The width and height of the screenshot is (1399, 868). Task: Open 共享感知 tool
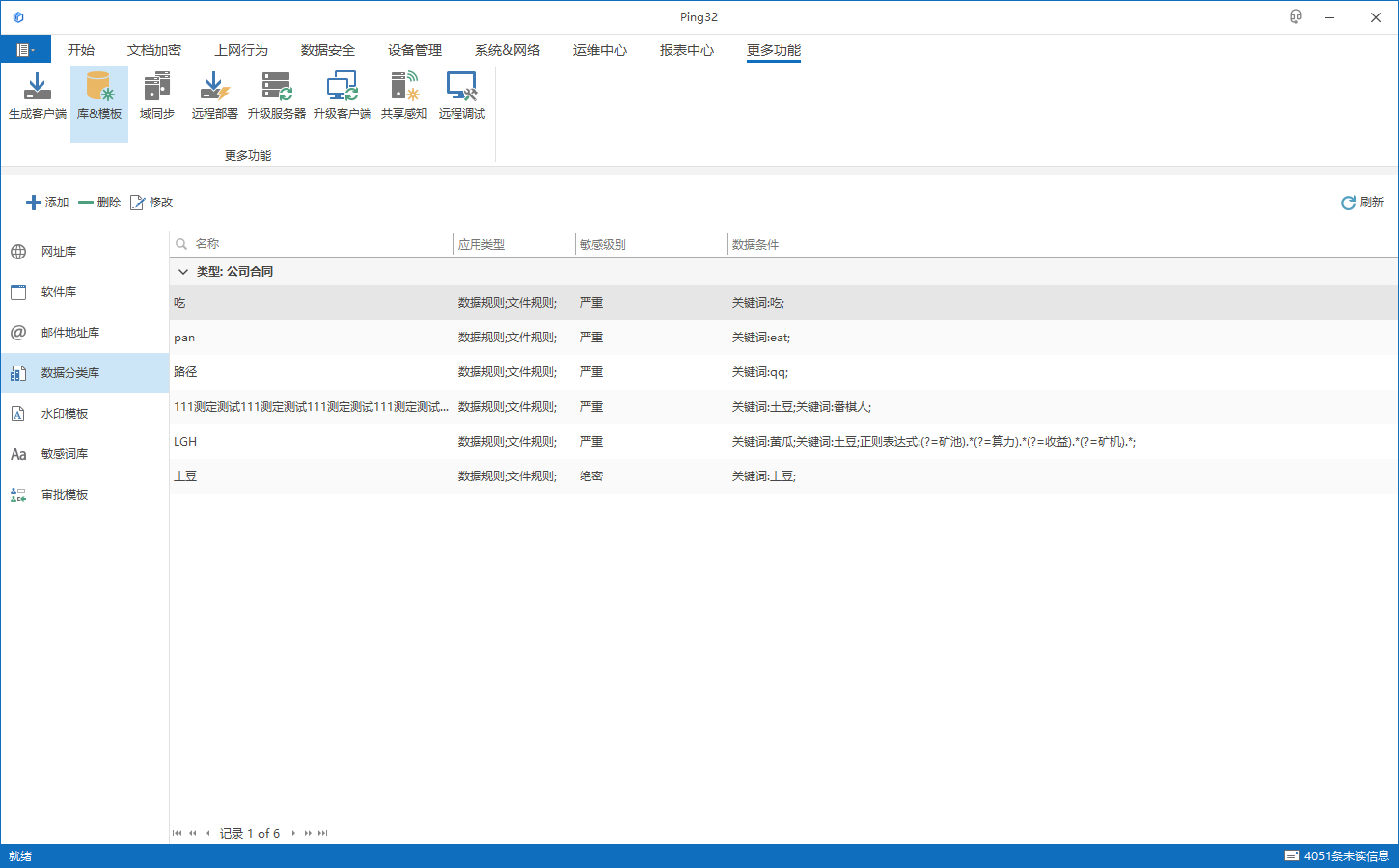[403, 96]
